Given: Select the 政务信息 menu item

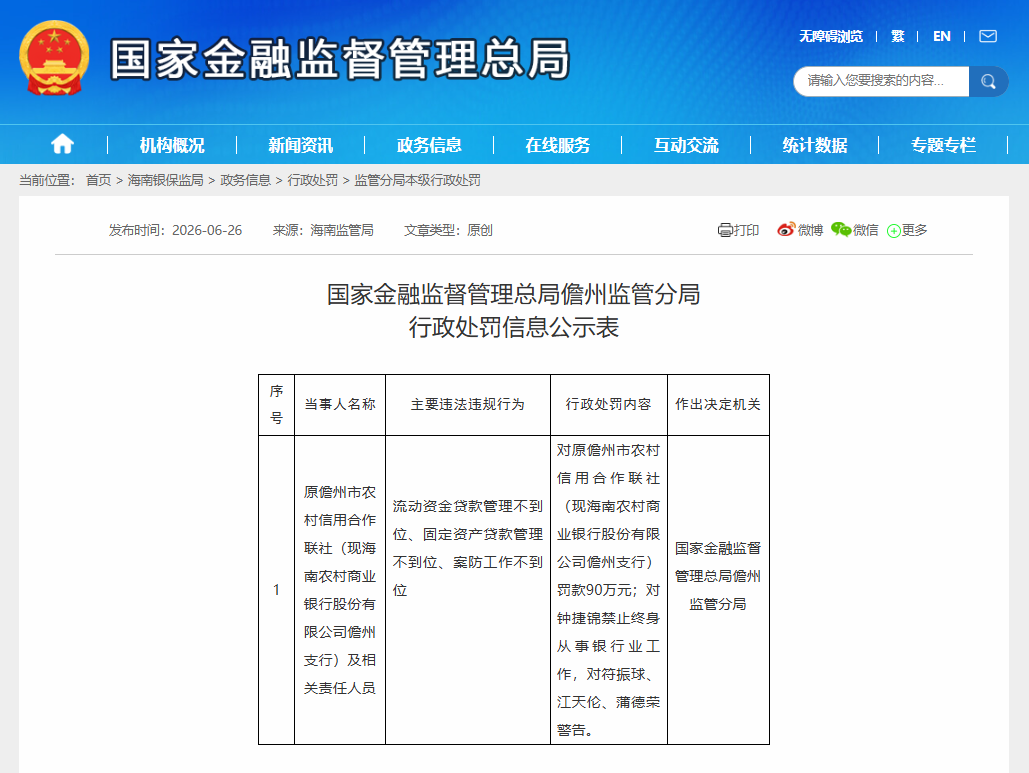Looking at the screenshot, I should [429, 145].
